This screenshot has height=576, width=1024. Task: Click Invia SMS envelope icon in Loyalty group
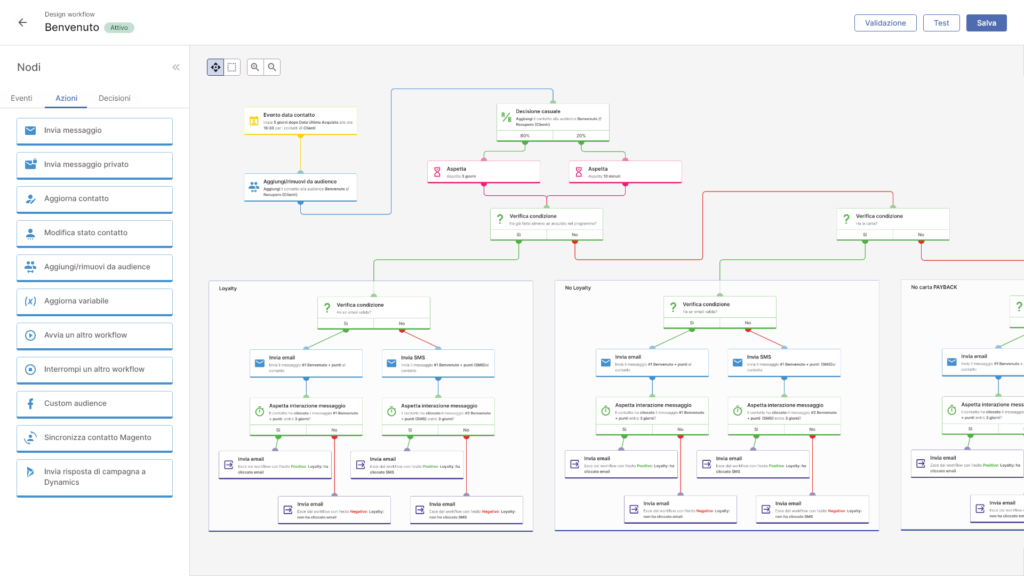point(392,363)
